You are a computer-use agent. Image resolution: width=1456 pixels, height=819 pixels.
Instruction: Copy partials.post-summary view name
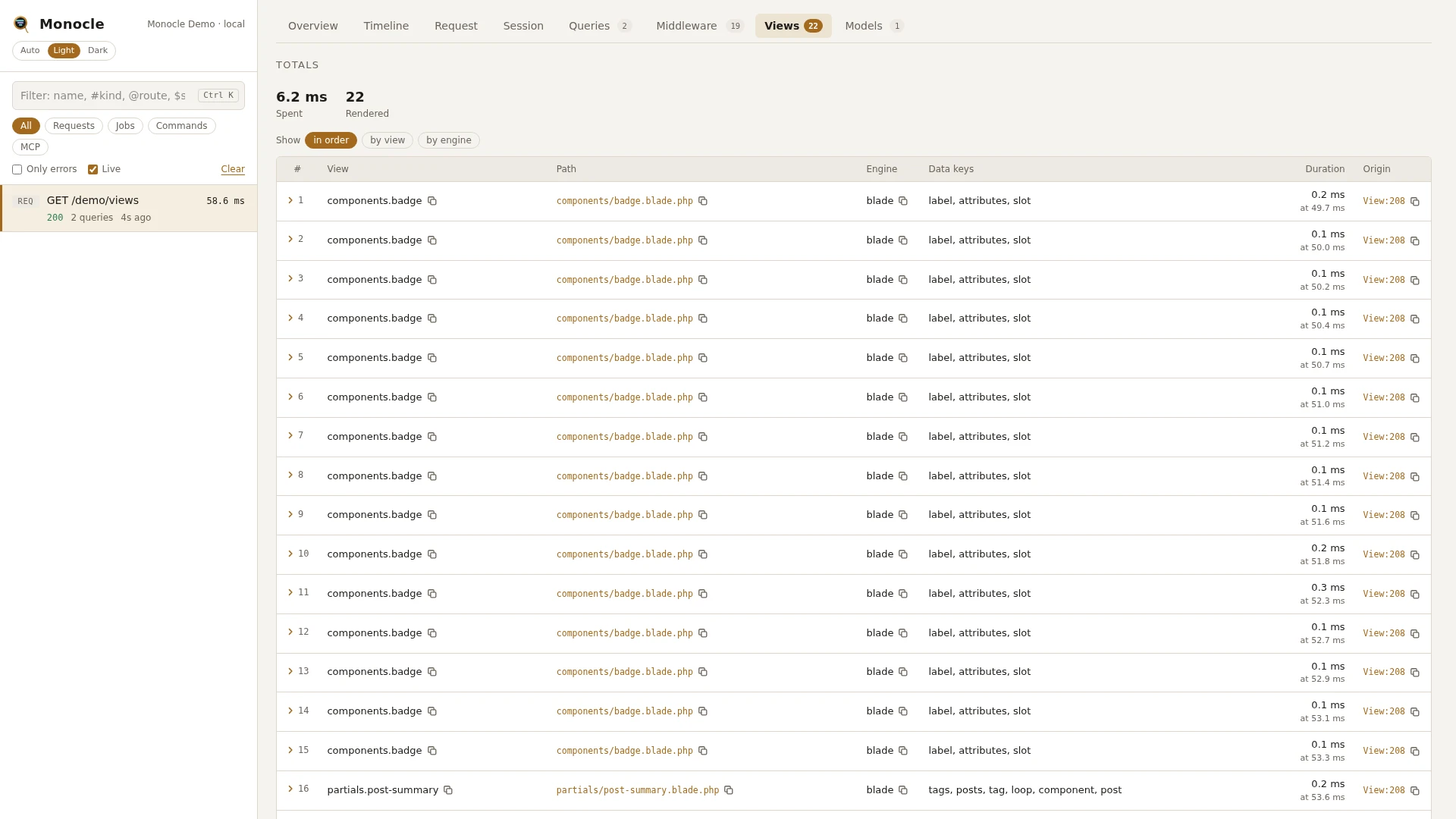(x=448, y=790)
